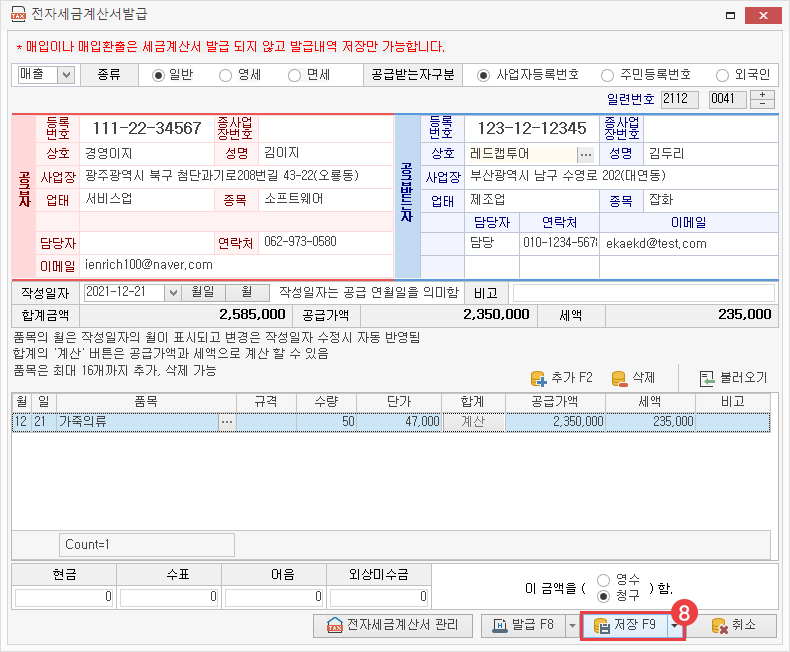Click the recipient 담당 contact person cell
The width and height of the screenshot is (790, 652).
492,244
